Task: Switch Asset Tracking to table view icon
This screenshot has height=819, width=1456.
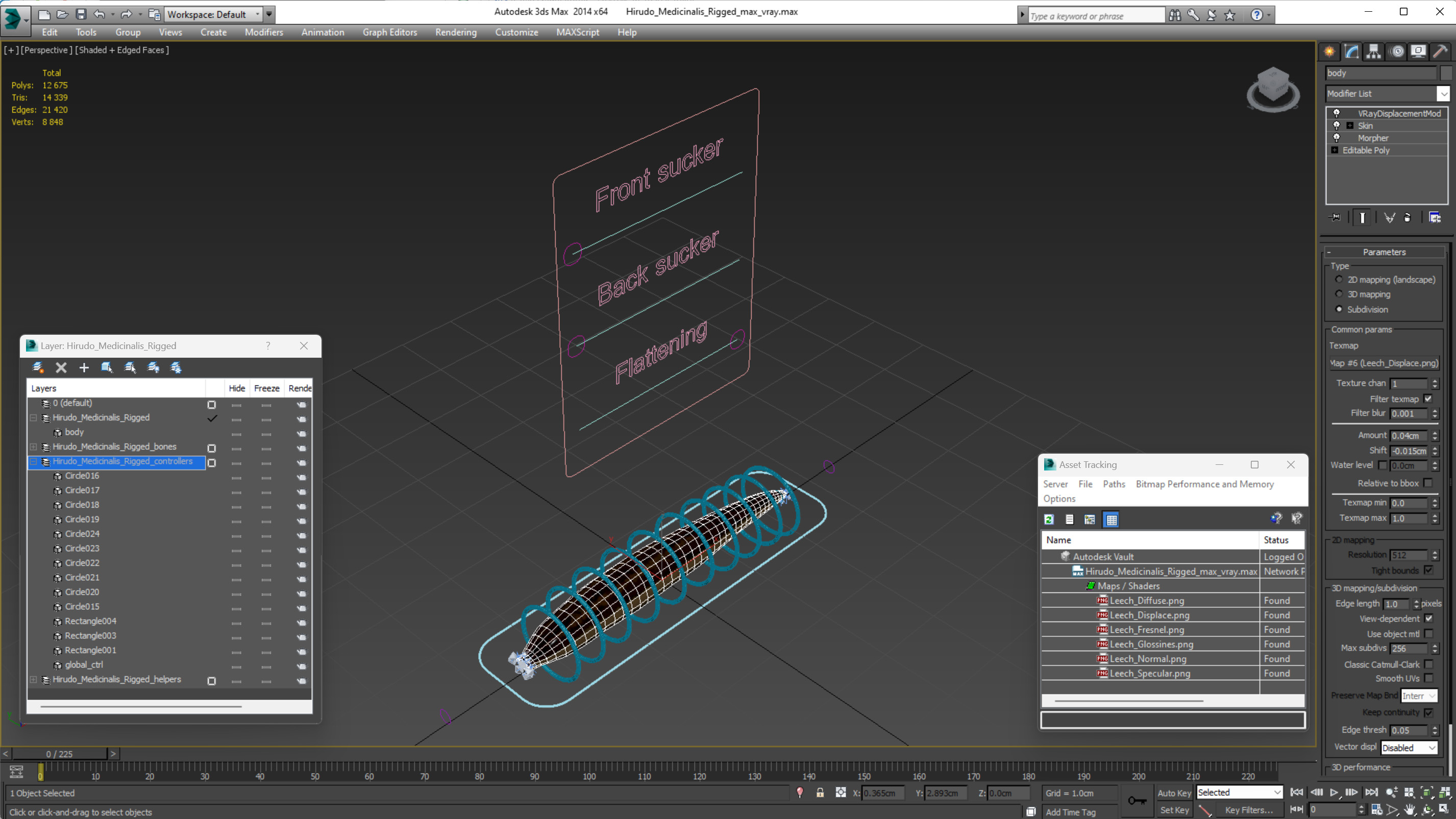Action: (x=1111, y=519)
